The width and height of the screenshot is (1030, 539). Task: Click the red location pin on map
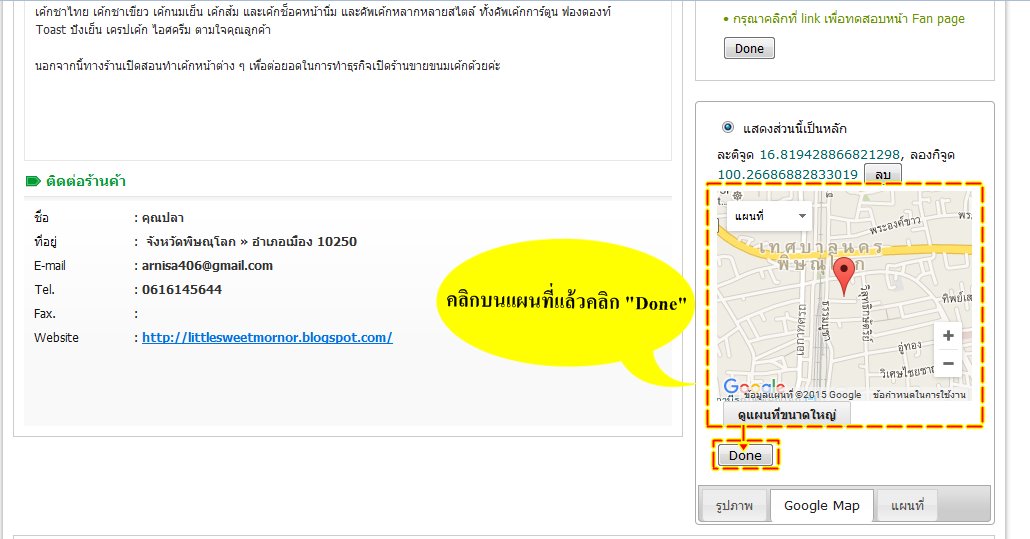[844, 274]
